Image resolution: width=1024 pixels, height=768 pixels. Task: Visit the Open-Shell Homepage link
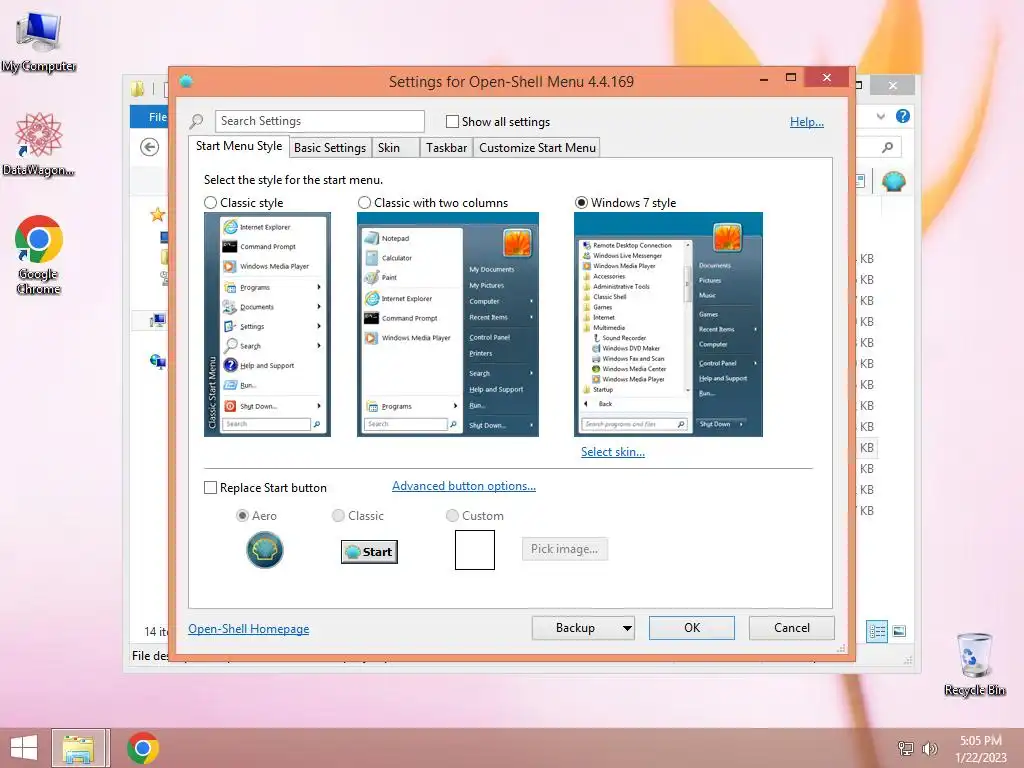[249, 629]
